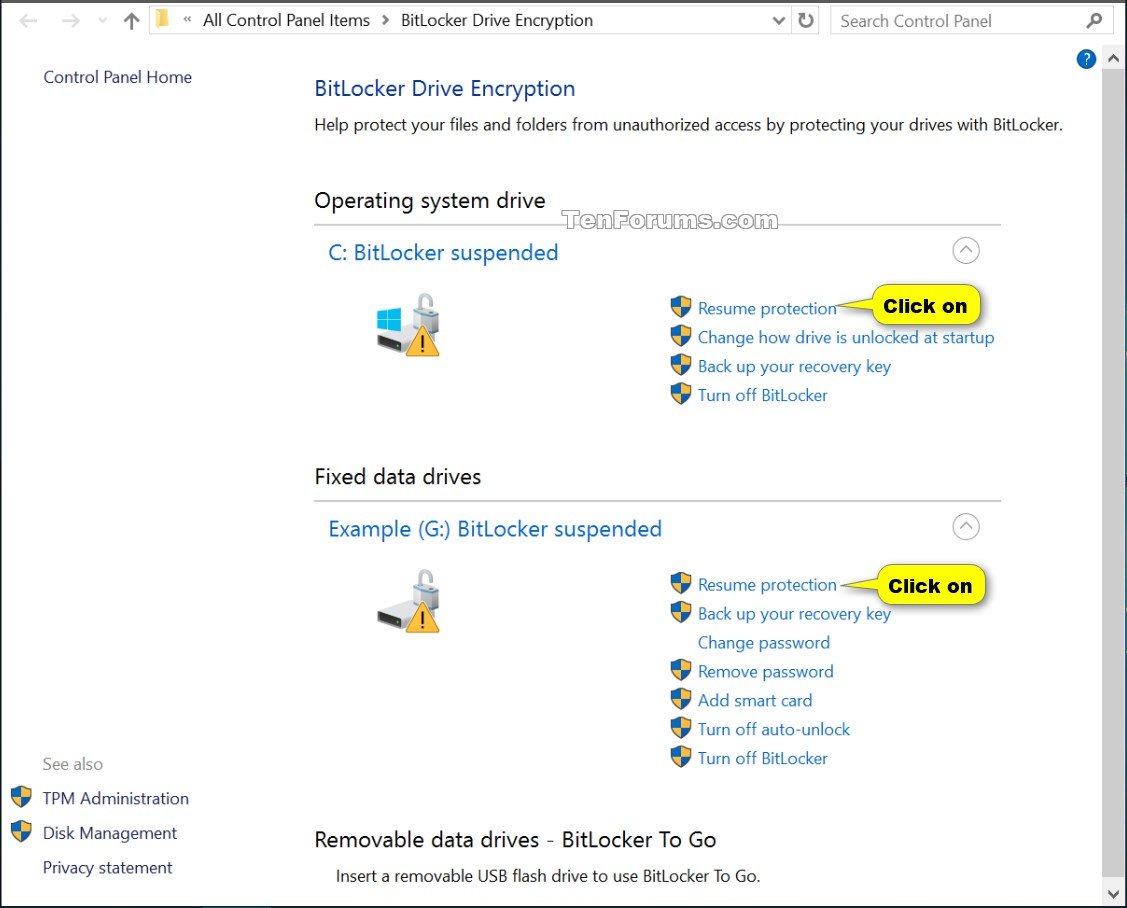The width and height of the screenshot is (1127, 908).
Task: Open recent locations dropdown arrow
Action: pyautogui.click(x=102, y=21)
